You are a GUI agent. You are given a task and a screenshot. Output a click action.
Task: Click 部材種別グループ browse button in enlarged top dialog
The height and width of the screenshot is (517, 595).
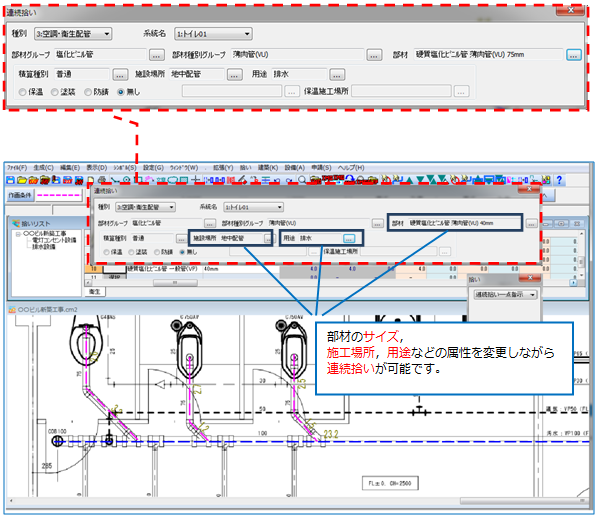(374, 55)
